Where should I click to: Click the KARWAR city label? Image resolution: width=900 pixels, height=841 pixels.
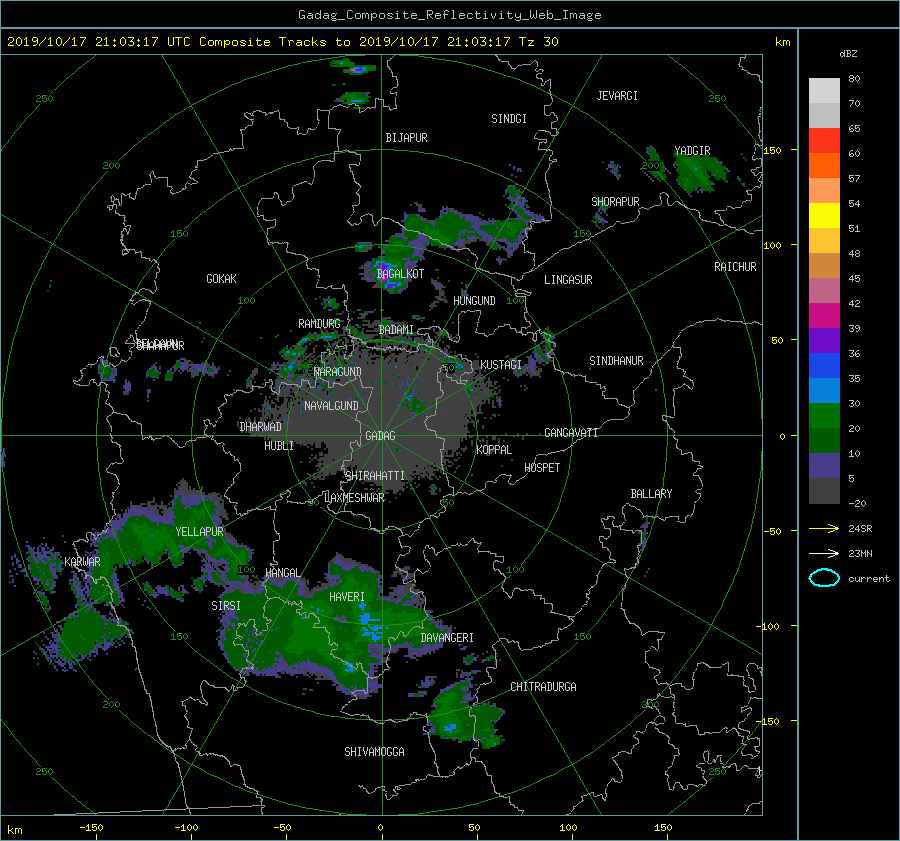click(82, 562)
